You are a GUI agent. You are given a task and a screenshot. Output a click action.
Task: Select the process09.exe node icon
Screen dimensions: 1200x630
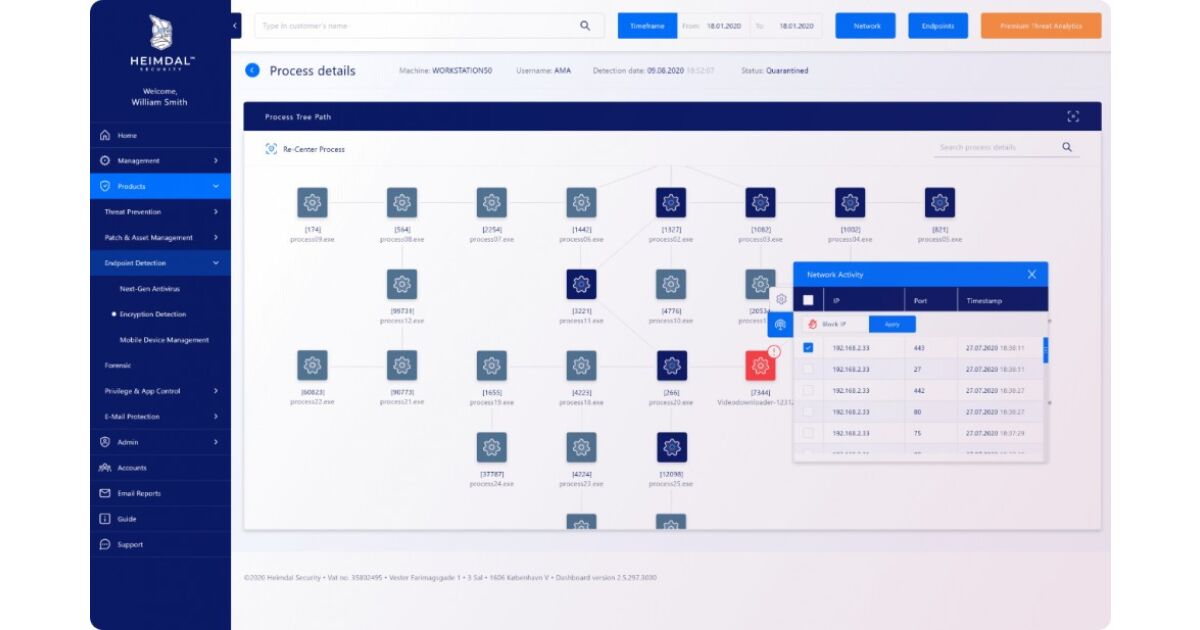click(312, 203)
